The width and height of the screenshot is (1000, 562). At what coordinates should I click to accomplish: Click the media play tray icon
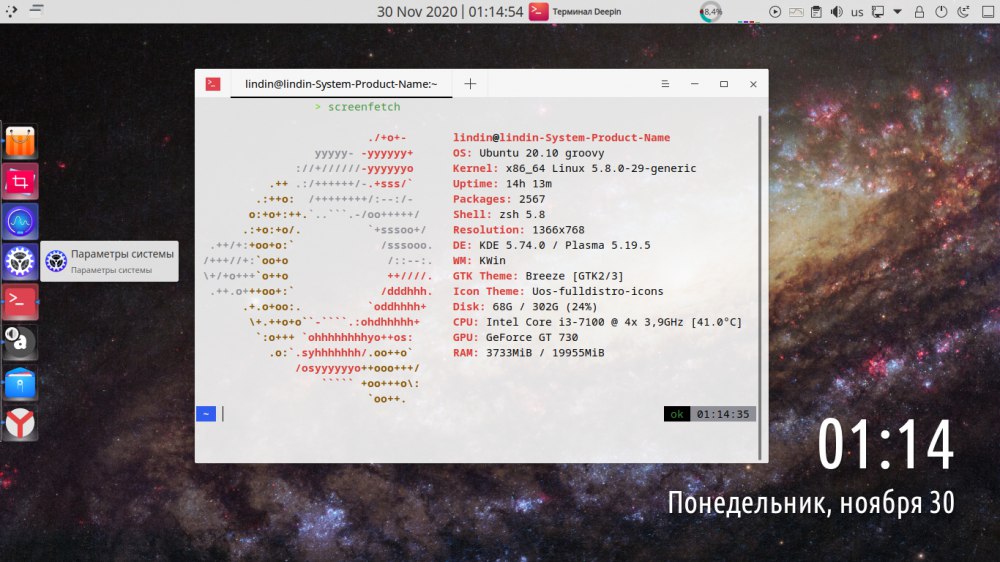point(775,11)
